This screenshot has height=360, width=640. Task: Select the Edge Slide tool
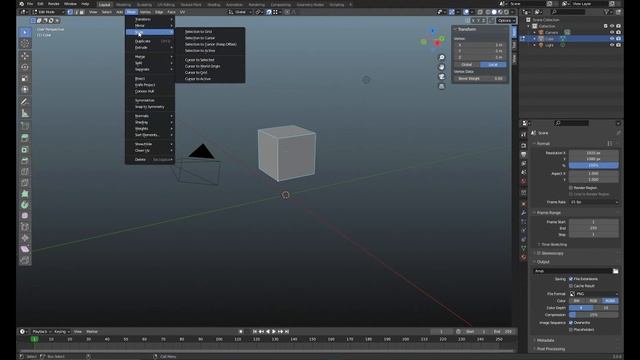[25, 227]
